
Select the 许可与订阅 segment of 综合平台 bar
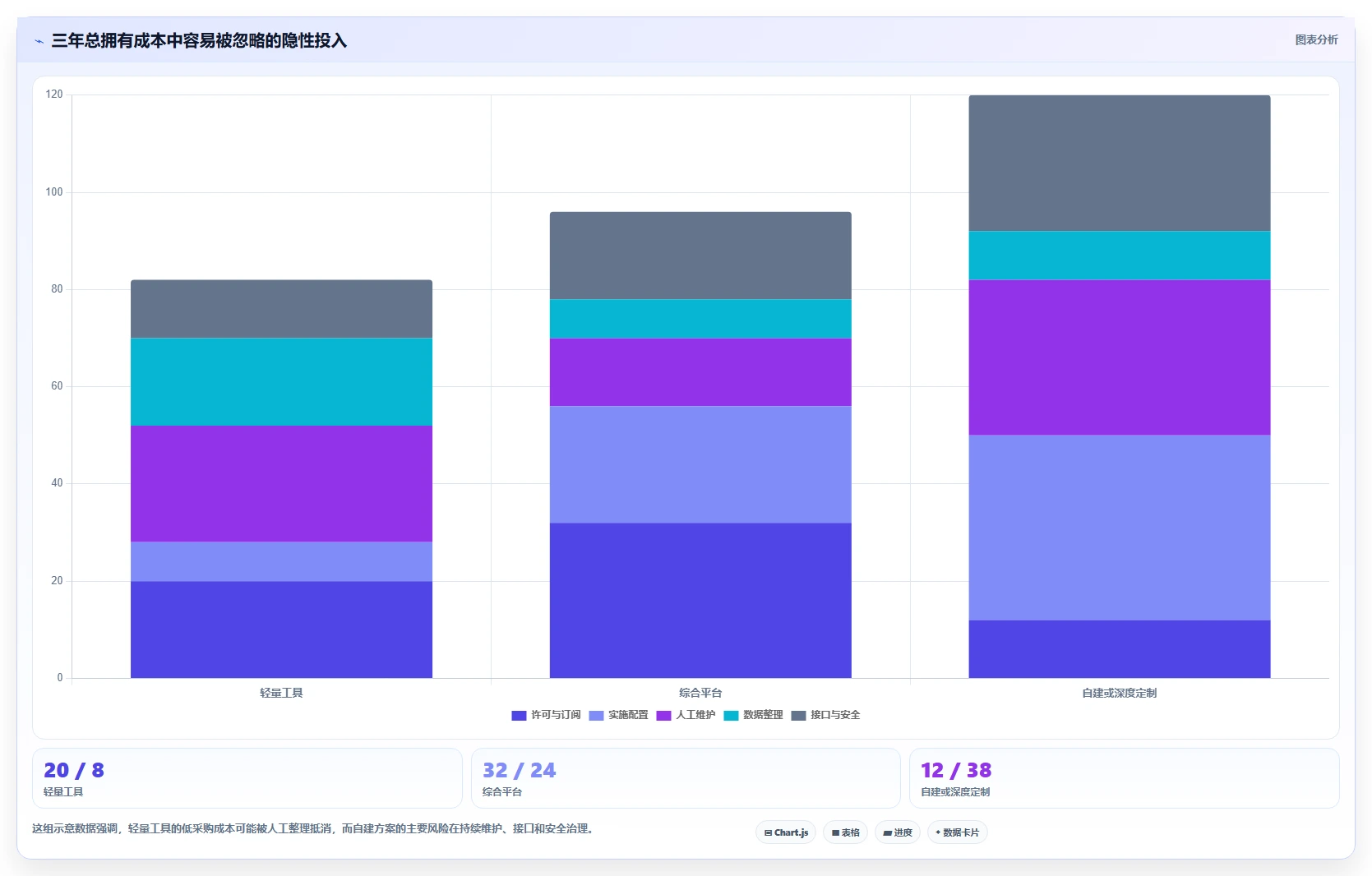[x=700, y=601]
